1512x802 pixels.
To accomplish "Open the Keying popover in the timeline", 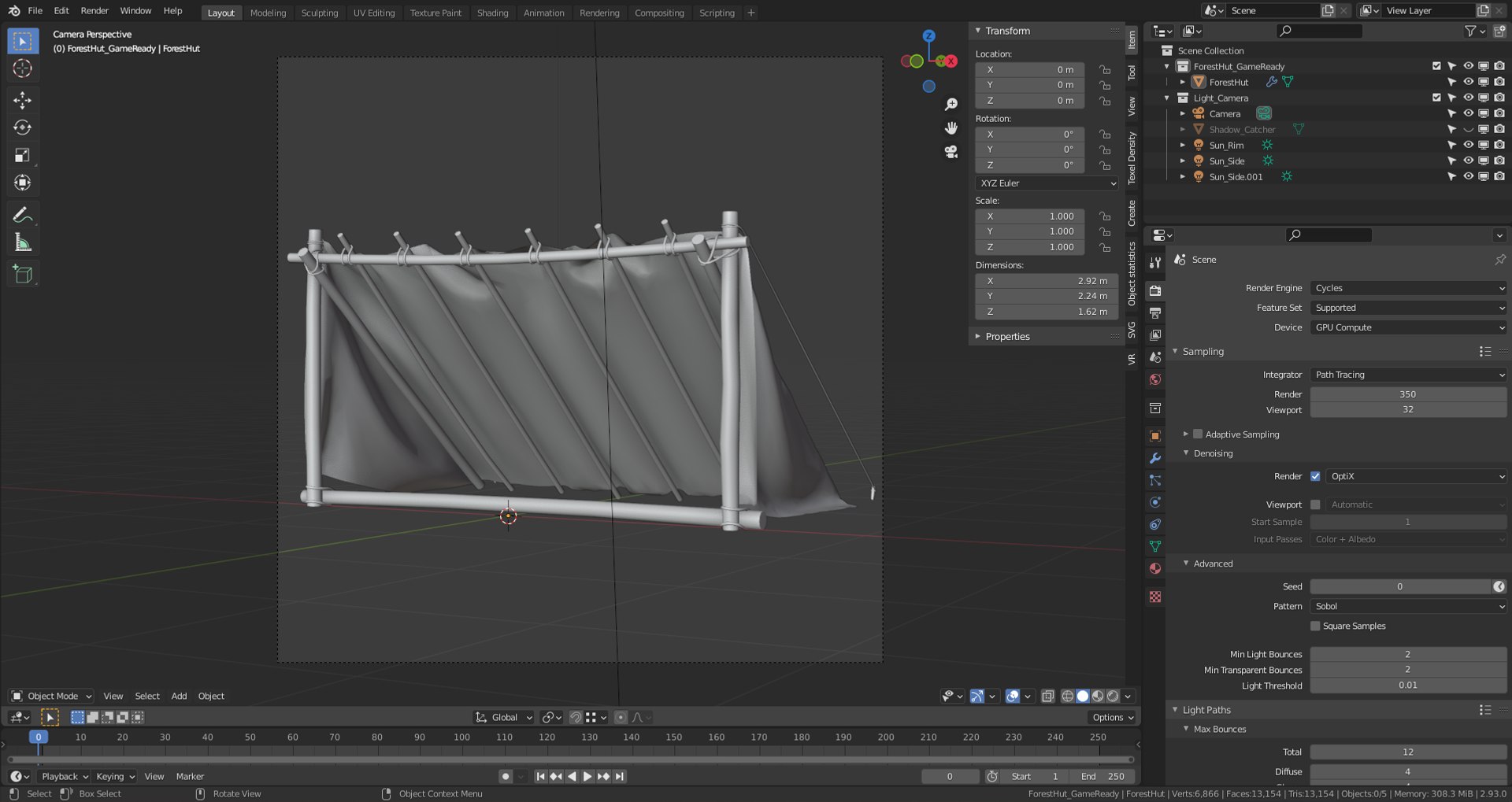I will point(115,776).
